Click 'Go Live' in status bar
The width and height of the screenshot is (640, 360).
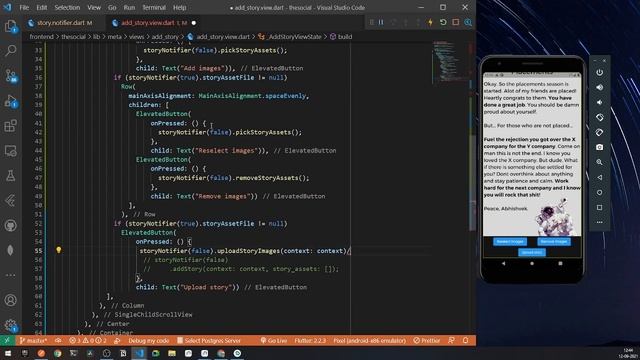[x=274, y=340]
